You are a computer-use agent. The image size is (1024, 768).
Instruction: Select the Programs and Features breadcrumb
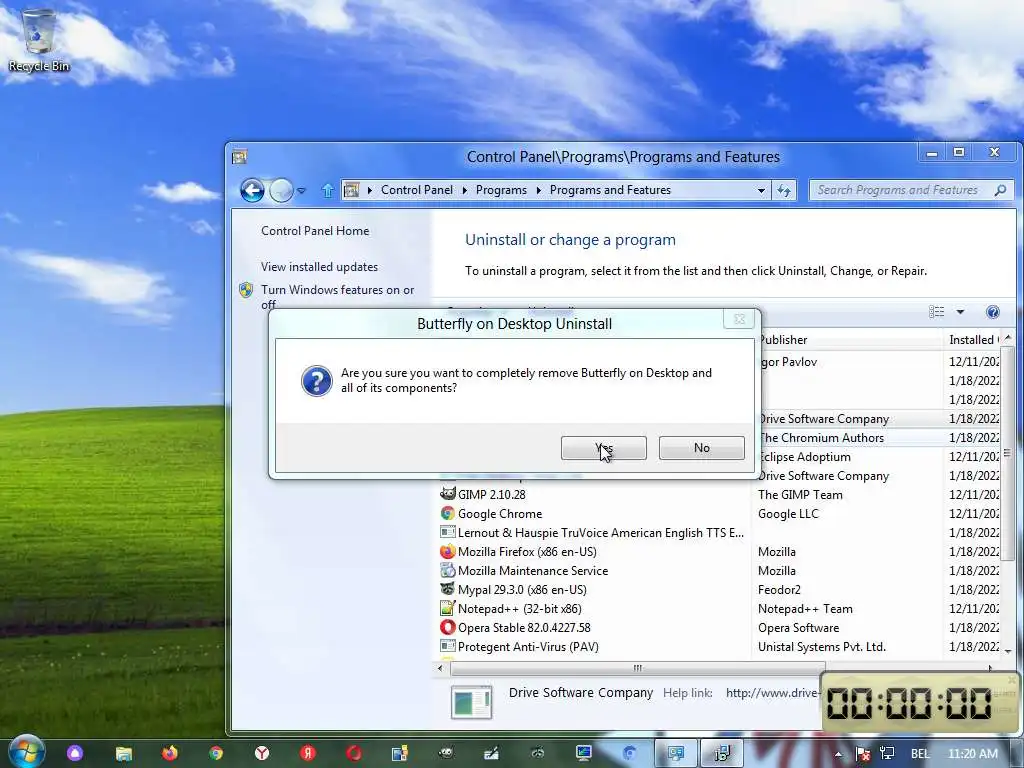[610, 190]
